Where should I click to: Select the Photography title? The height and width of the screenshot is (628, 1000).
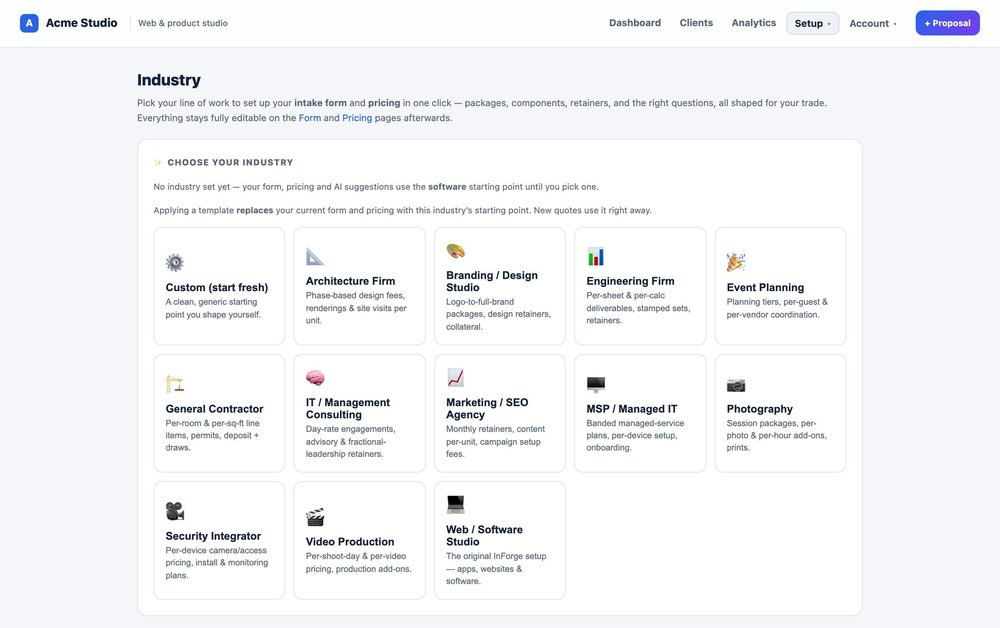point(760,409)
